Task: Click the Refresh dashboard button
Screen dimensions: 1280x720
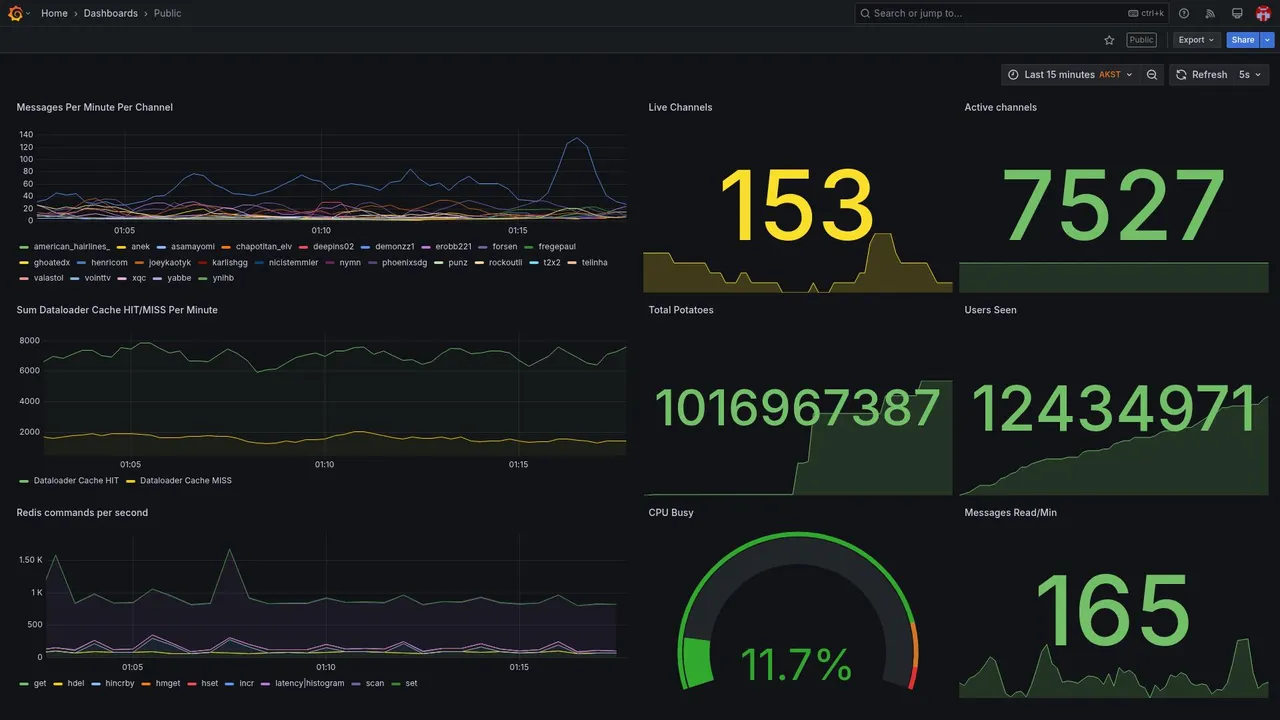Action: tap(1200, 75)
